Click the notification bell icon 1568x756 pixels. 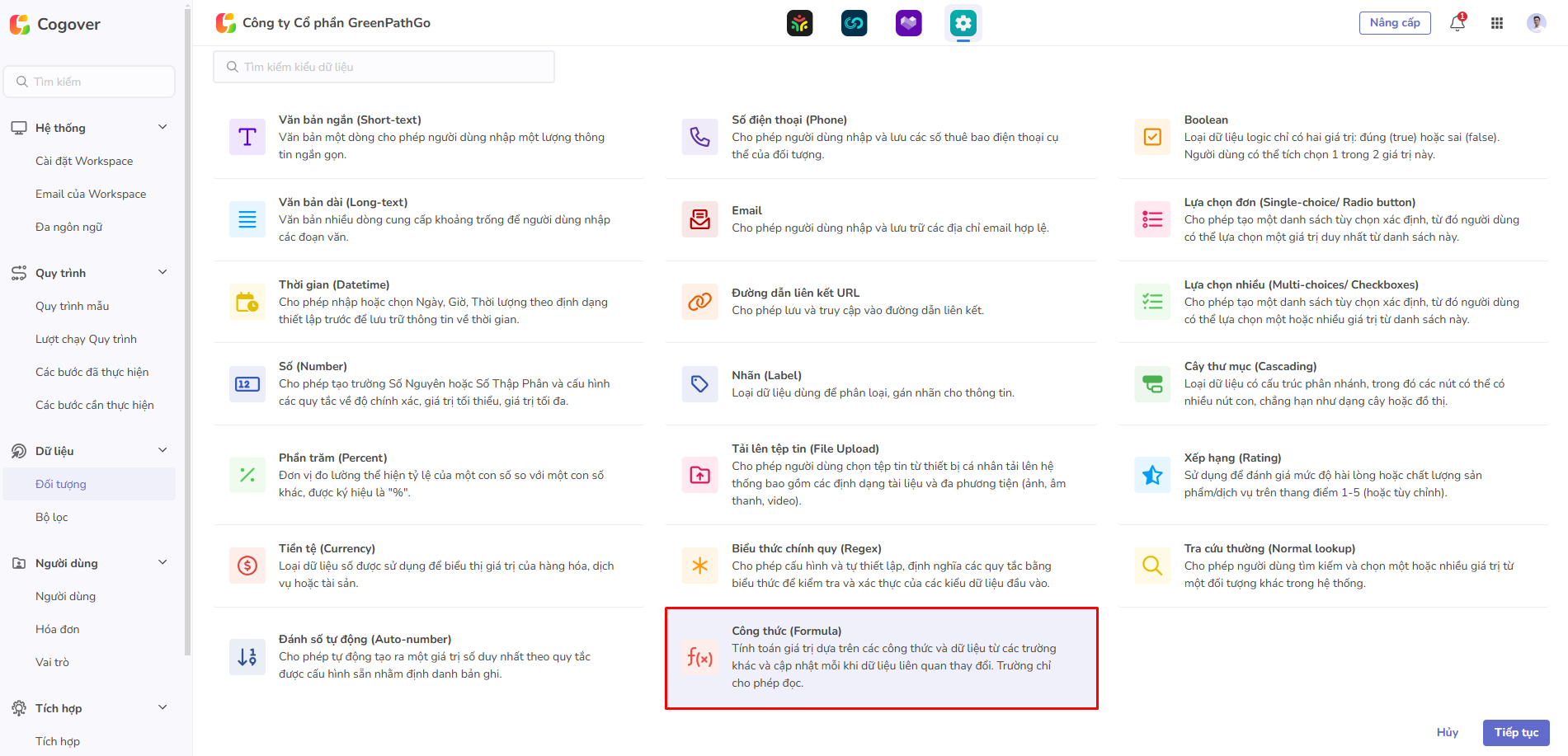click(1457, 23)
